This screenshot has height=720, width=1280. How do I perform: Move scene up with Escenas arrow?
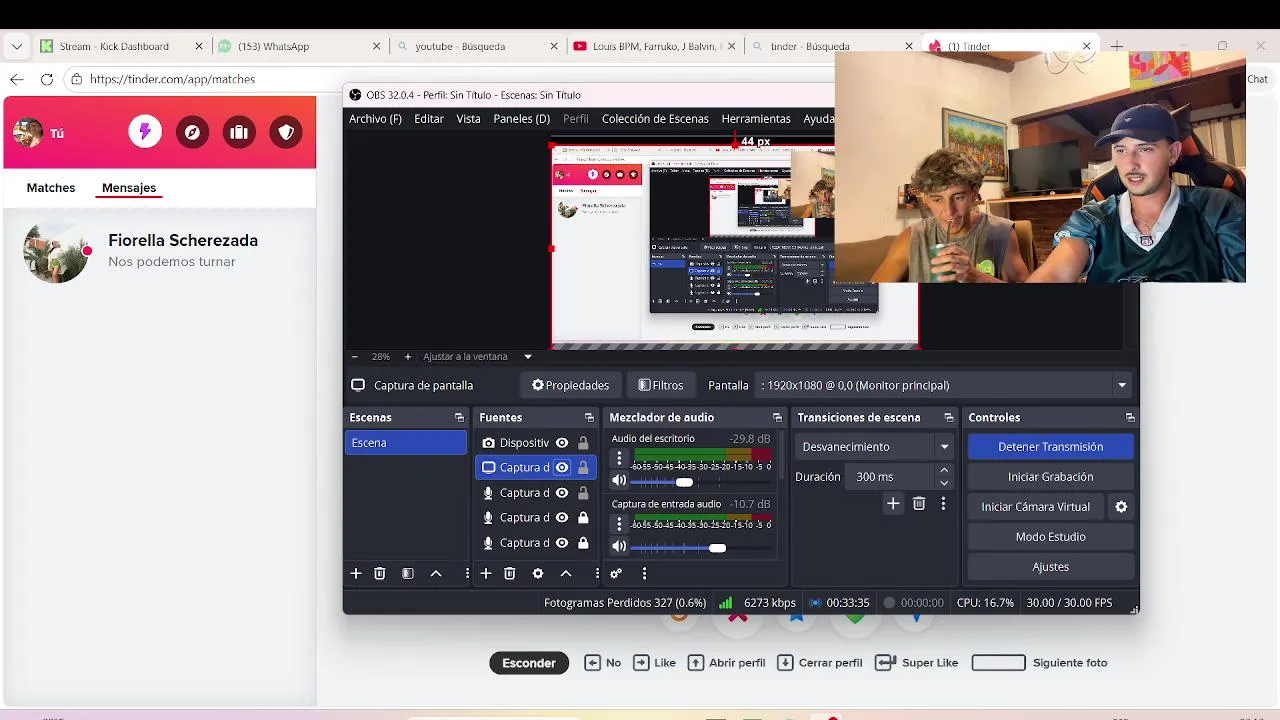(x=436, y=573)
